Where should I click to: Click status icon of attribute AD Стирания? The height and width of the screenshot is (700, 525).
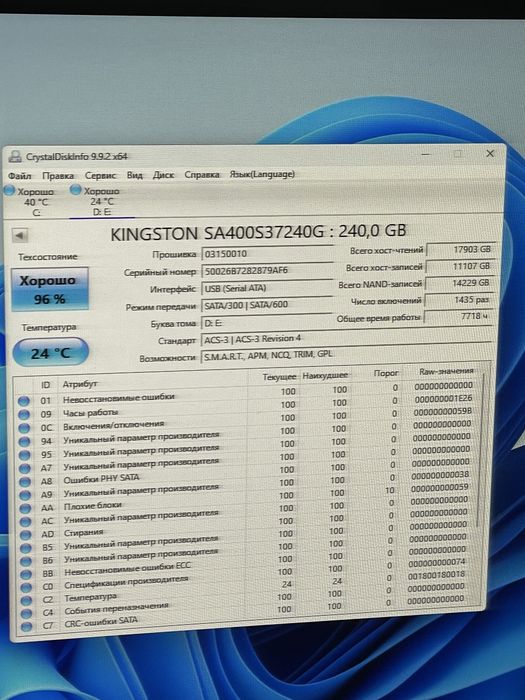click(x=26, y=534)
